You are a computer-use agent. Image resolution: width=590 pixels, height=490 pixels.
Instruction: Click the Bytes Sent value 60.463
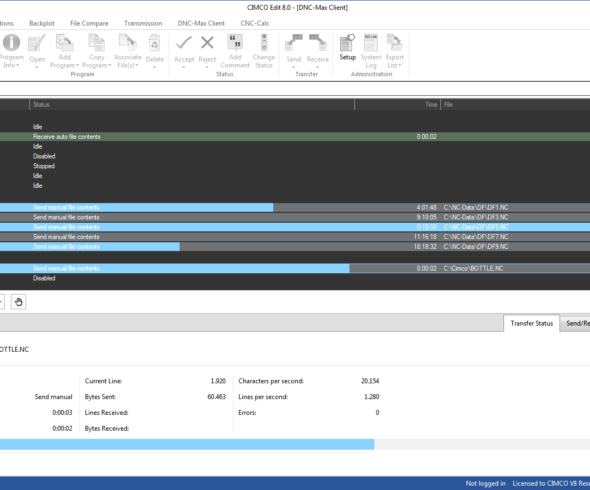point(216,397)
